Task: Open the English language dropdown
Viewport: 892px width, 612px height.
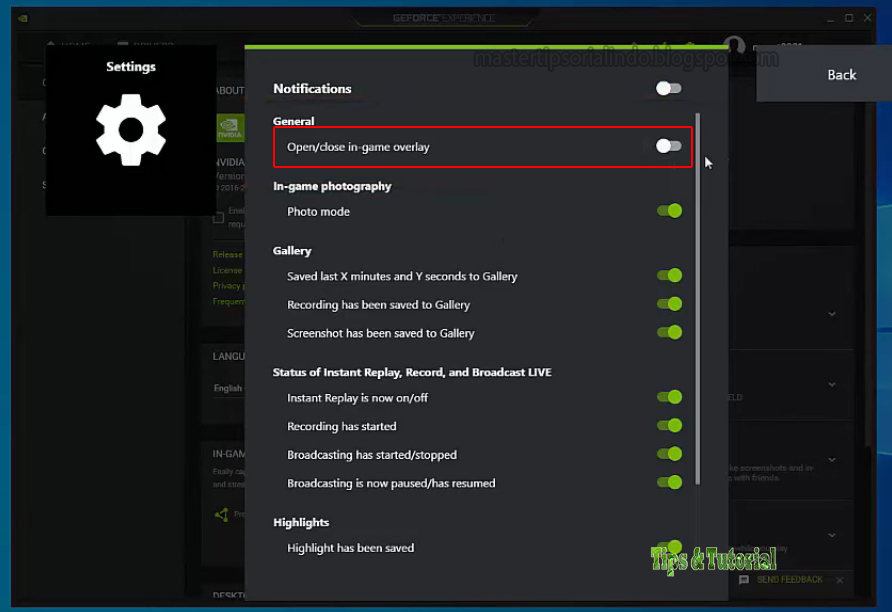Action: 228,388
